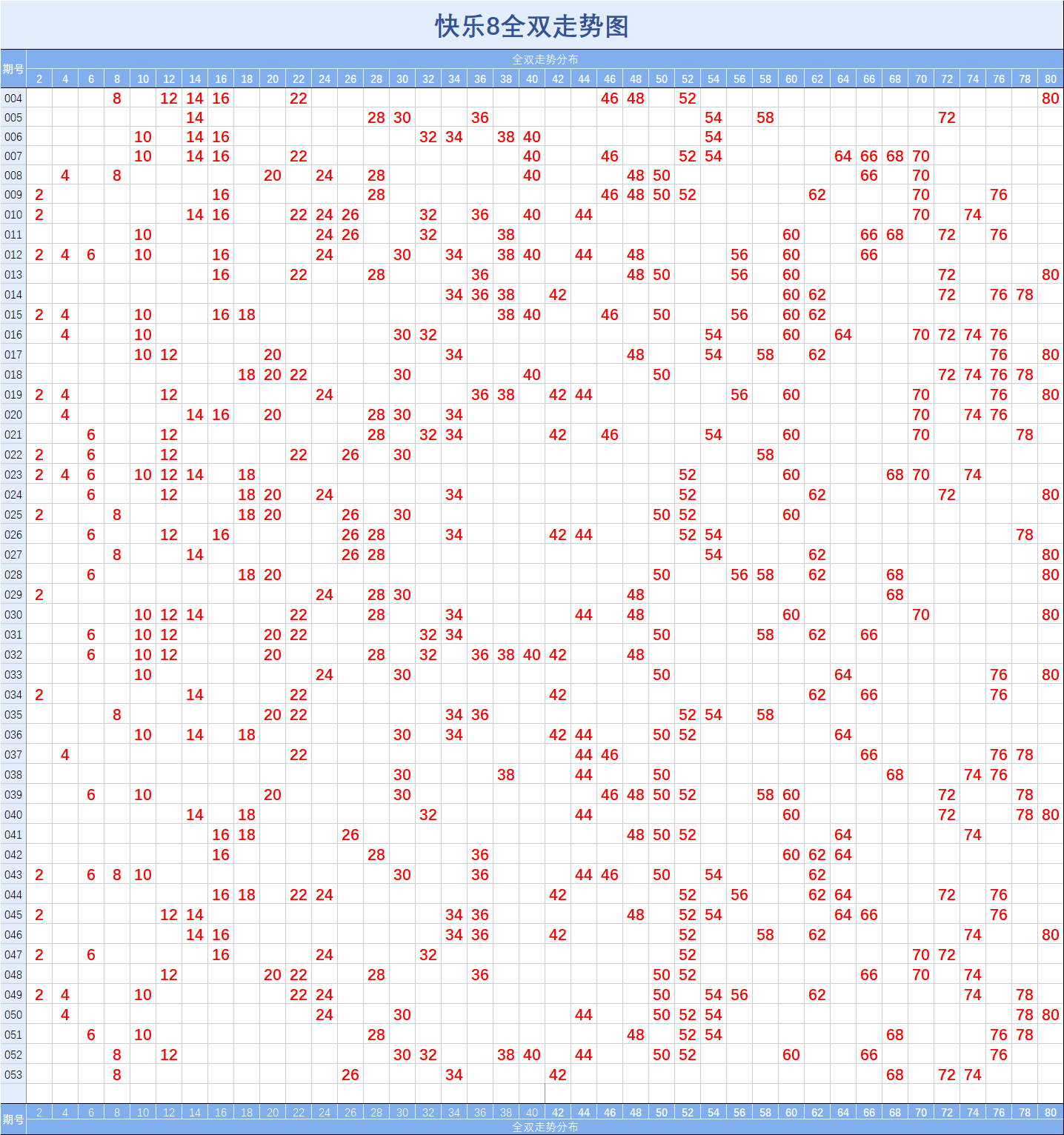The image size is (1064, 1135).
Task: Select number 44 in issue 010 row
Action: click(x=584, y=214)
